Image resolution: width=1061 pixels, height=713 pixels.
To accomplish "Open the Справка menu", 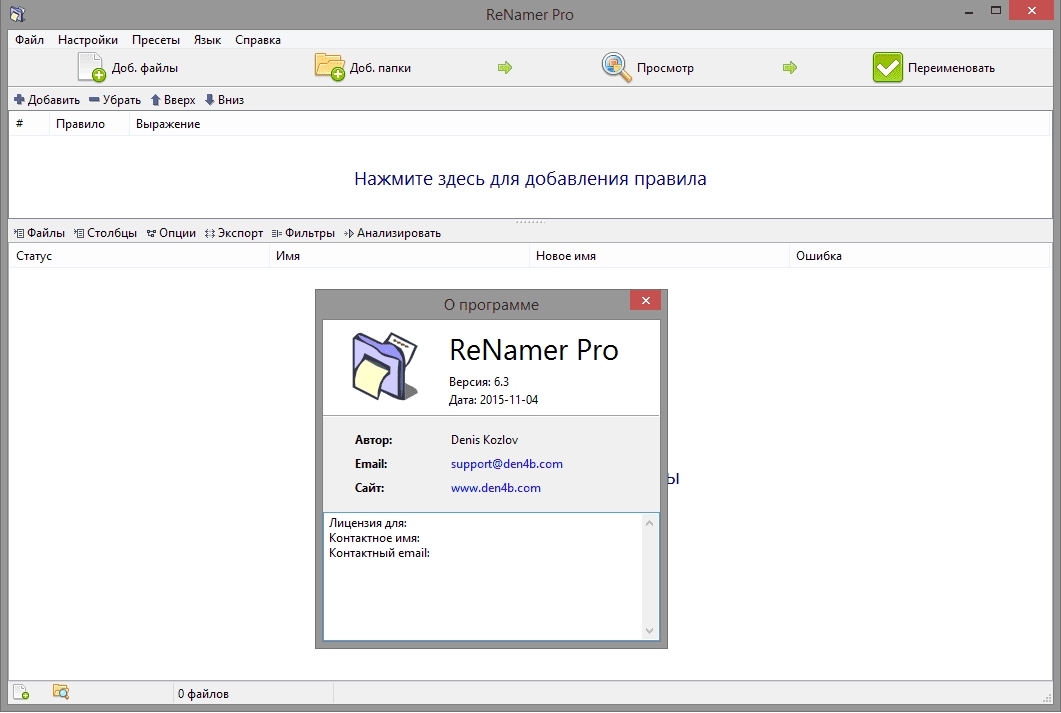I will (258, 40).
